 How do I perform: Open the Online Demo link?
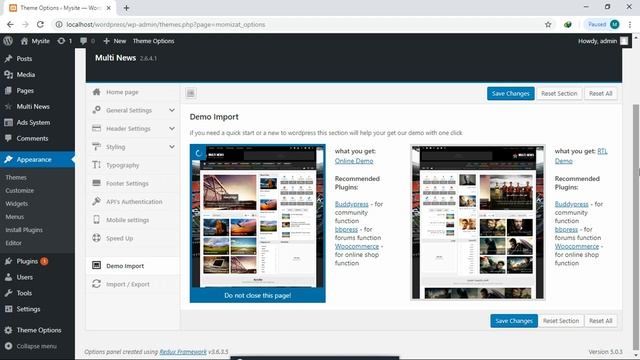click(354, 161)
